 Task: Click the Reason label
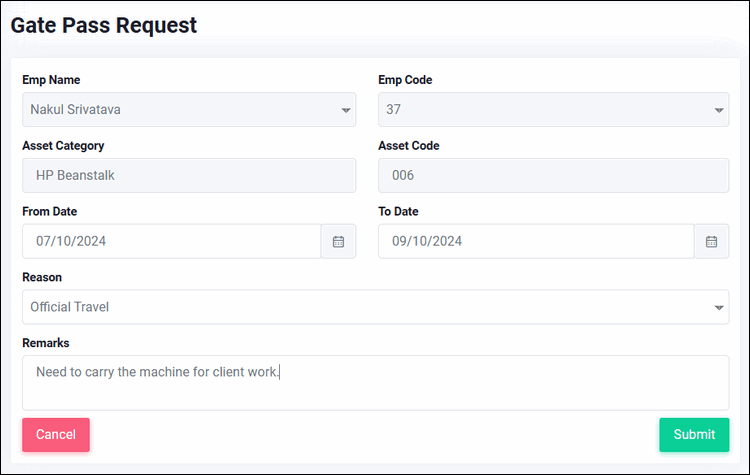[x=42, y=277]
